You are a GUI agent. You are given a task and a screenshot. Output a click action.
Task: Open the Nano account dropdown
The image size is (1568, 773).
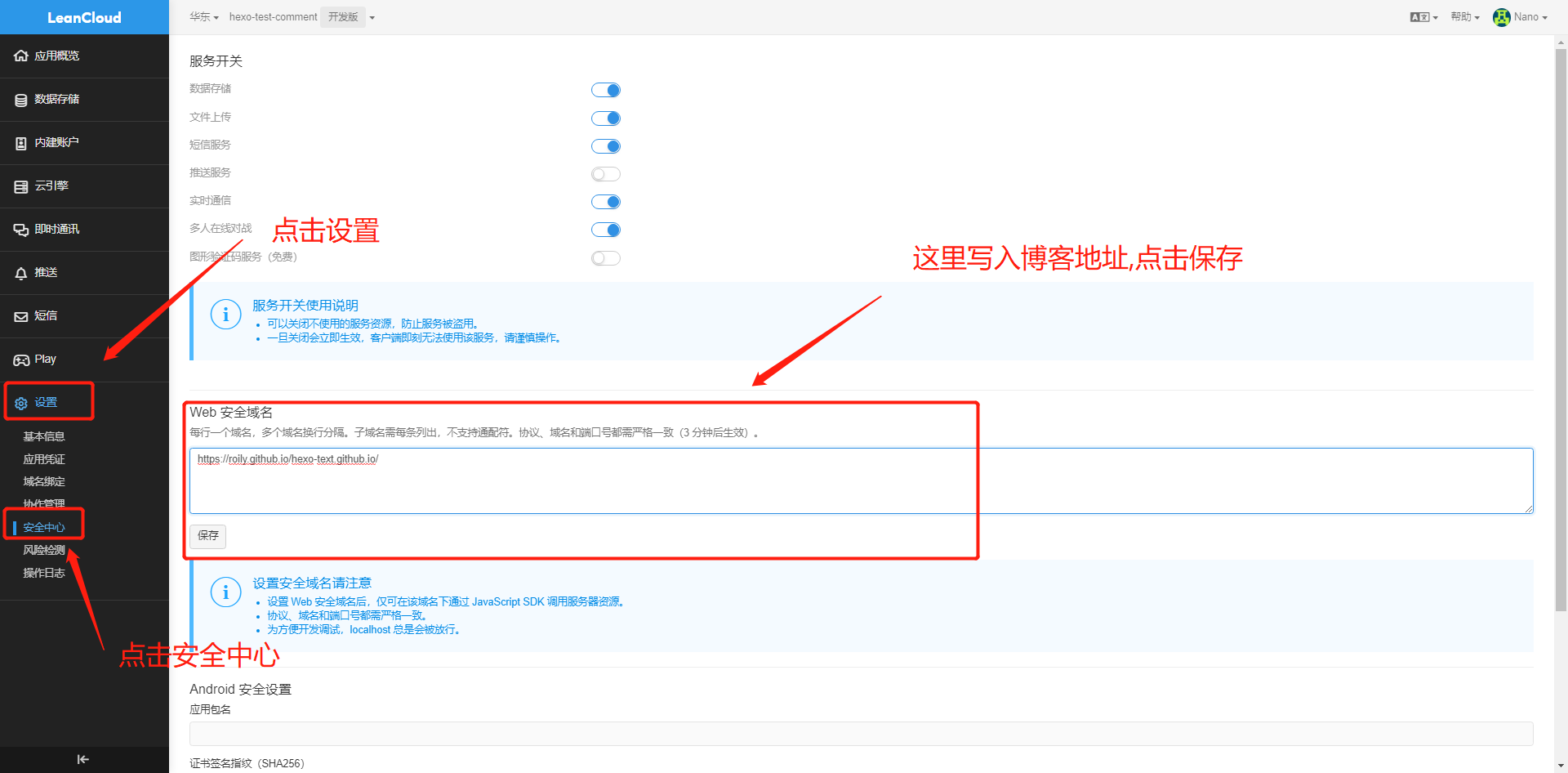(x=1530, y=17)
